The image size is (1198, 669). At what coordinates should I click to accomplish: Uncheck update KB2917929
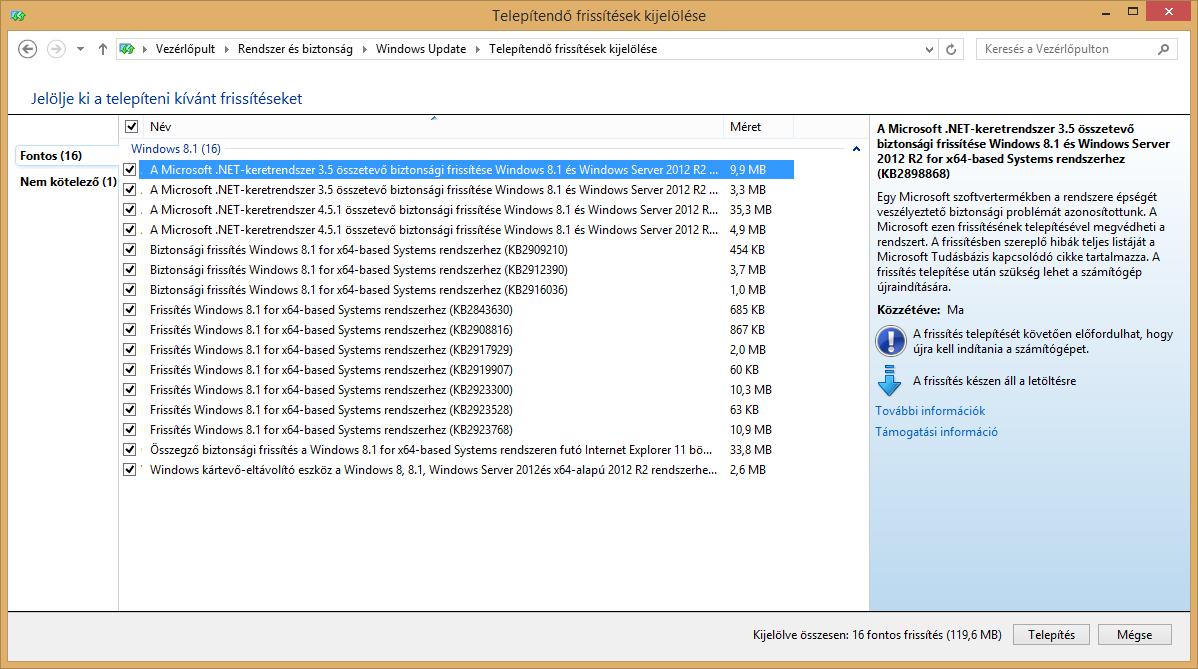tap(130, 349)
